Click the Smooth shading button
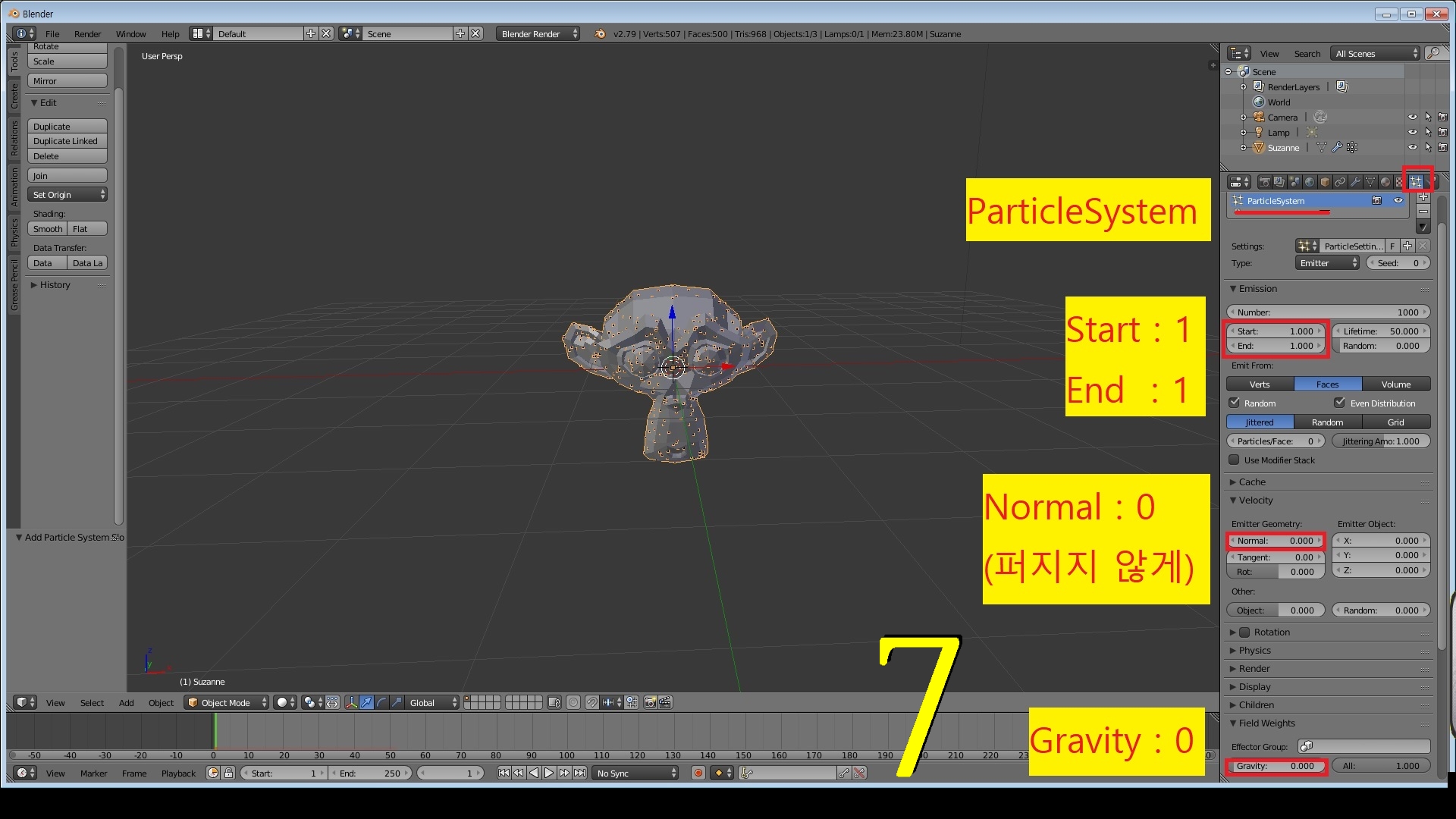The width and height of the screenshot is (1456, 819). pyautogui.click(x=48, y=228)
